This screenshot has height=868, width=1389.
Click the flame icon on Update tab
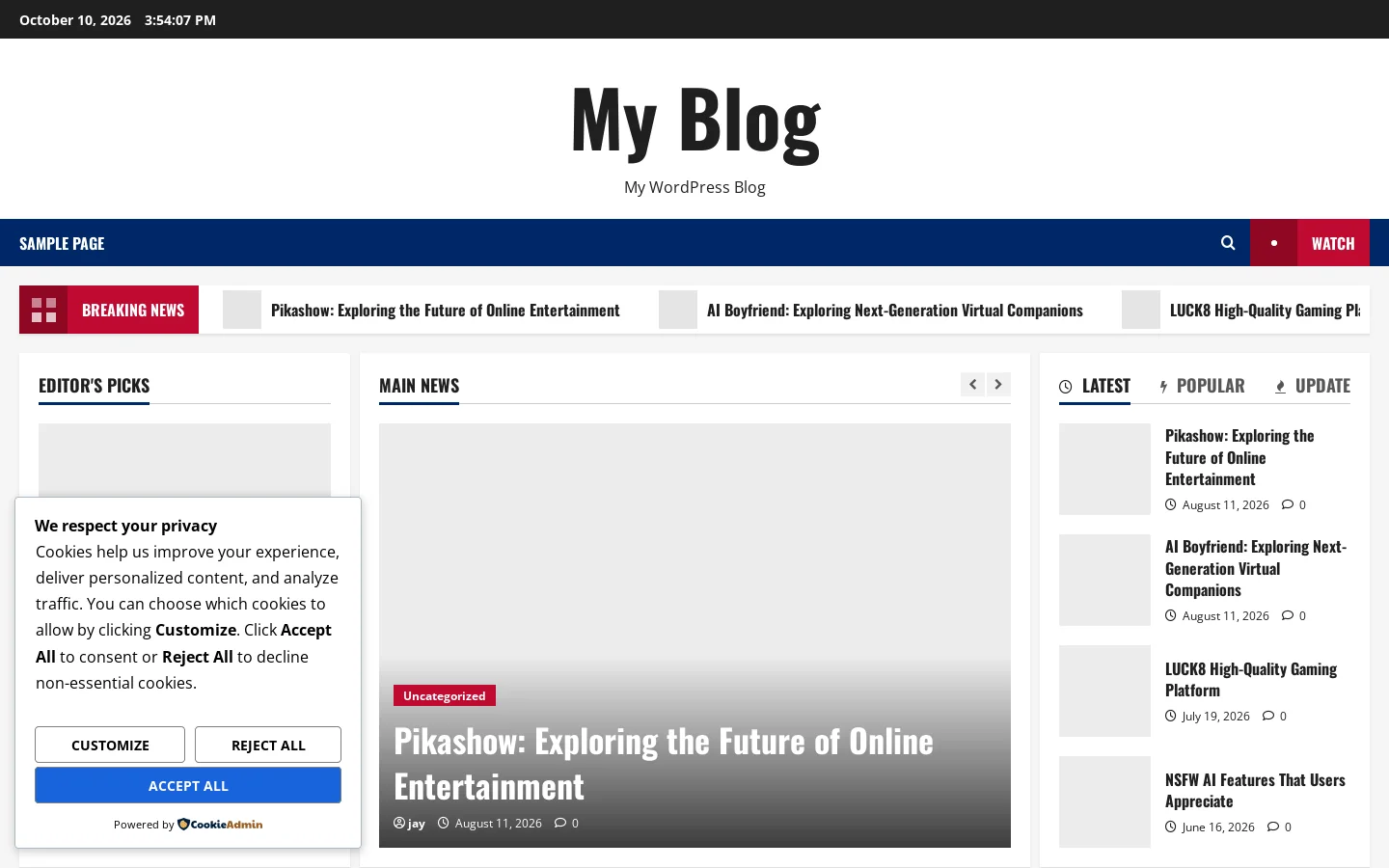coord(1280,387)
